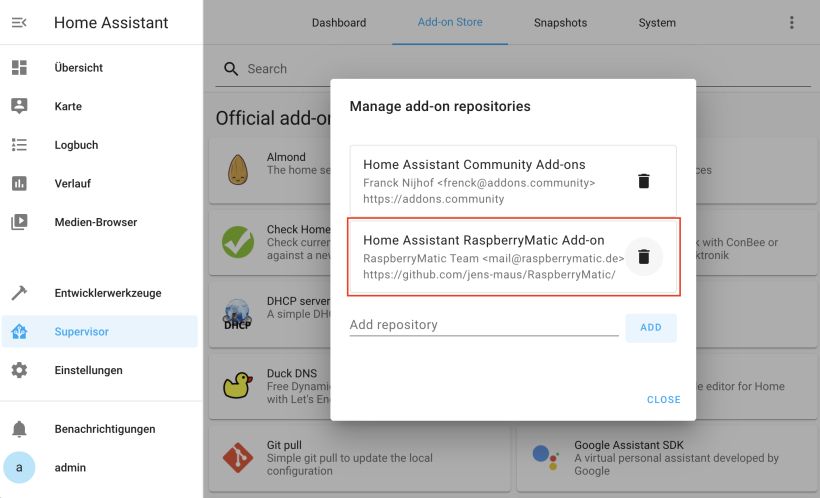Open Benachrichtigungen in the sidebar
820x498 pixels.
click(x=99, y=429)
